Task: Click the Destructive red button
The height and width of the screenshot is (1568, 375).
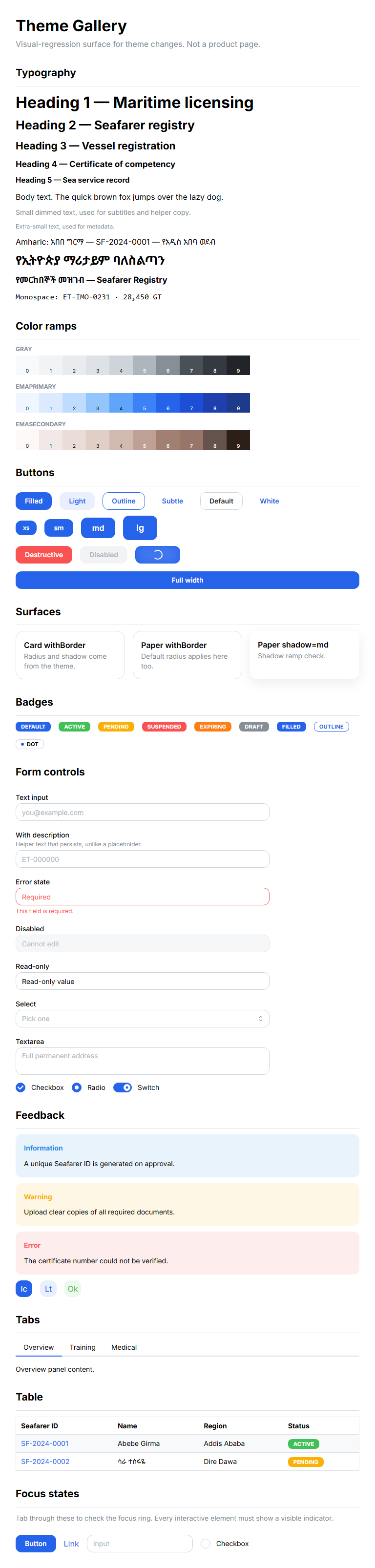Action: 44,555
